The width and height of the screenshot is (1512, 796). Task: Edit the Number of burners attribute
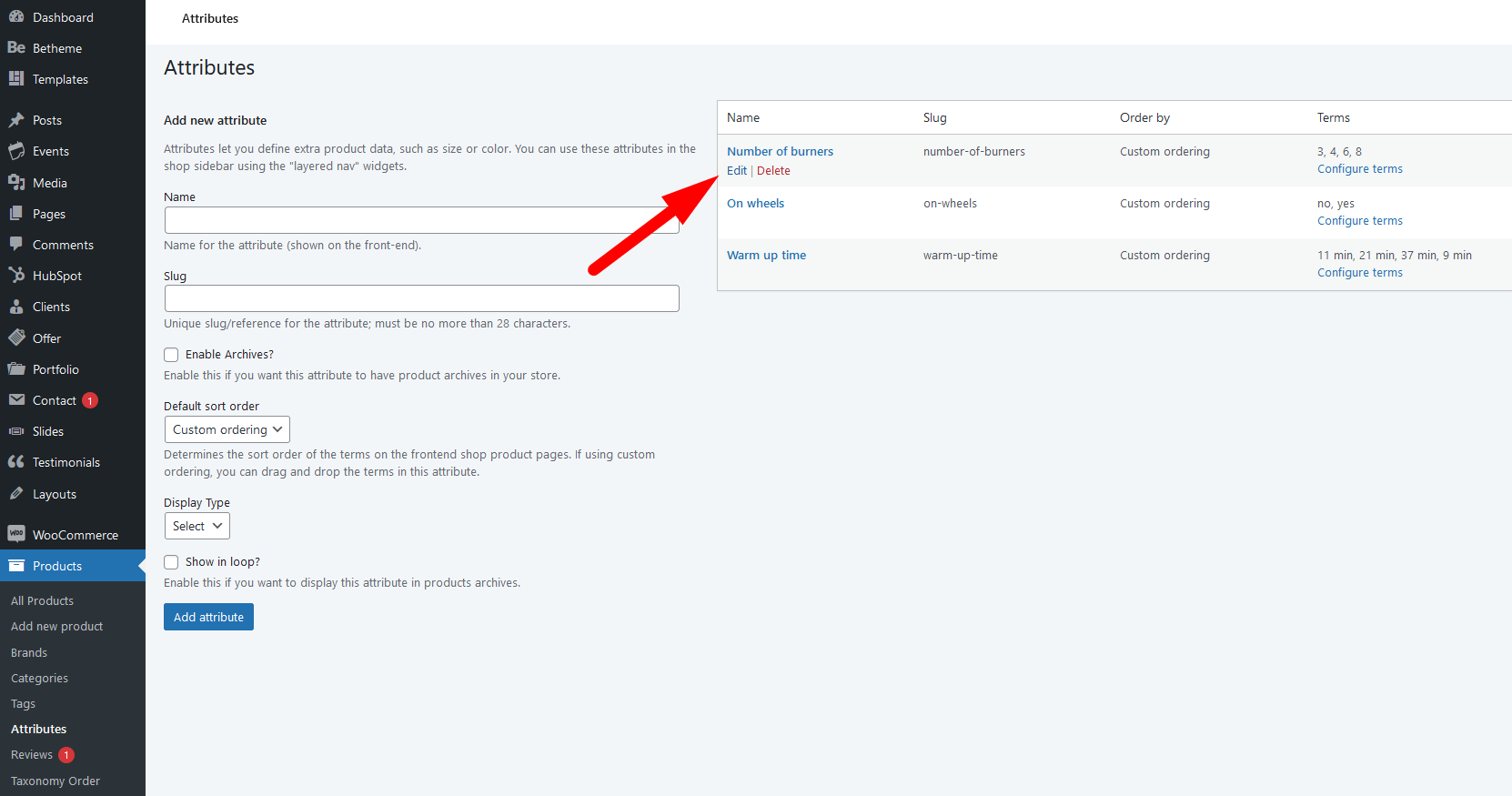click(x=736, y=171)
